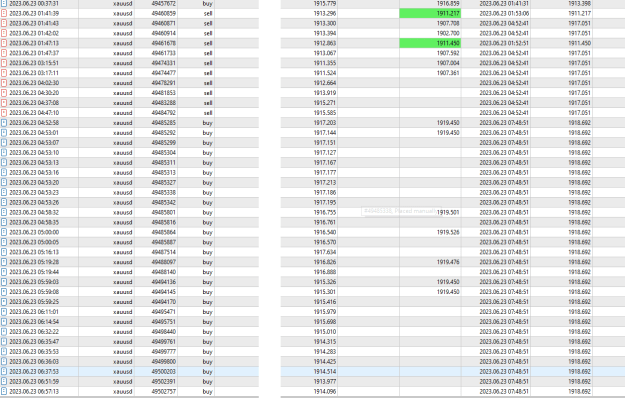Viewport: 625px width, 398px height.
Task: Select take-profit value 1907.361
Action: [x=448, y=73]
